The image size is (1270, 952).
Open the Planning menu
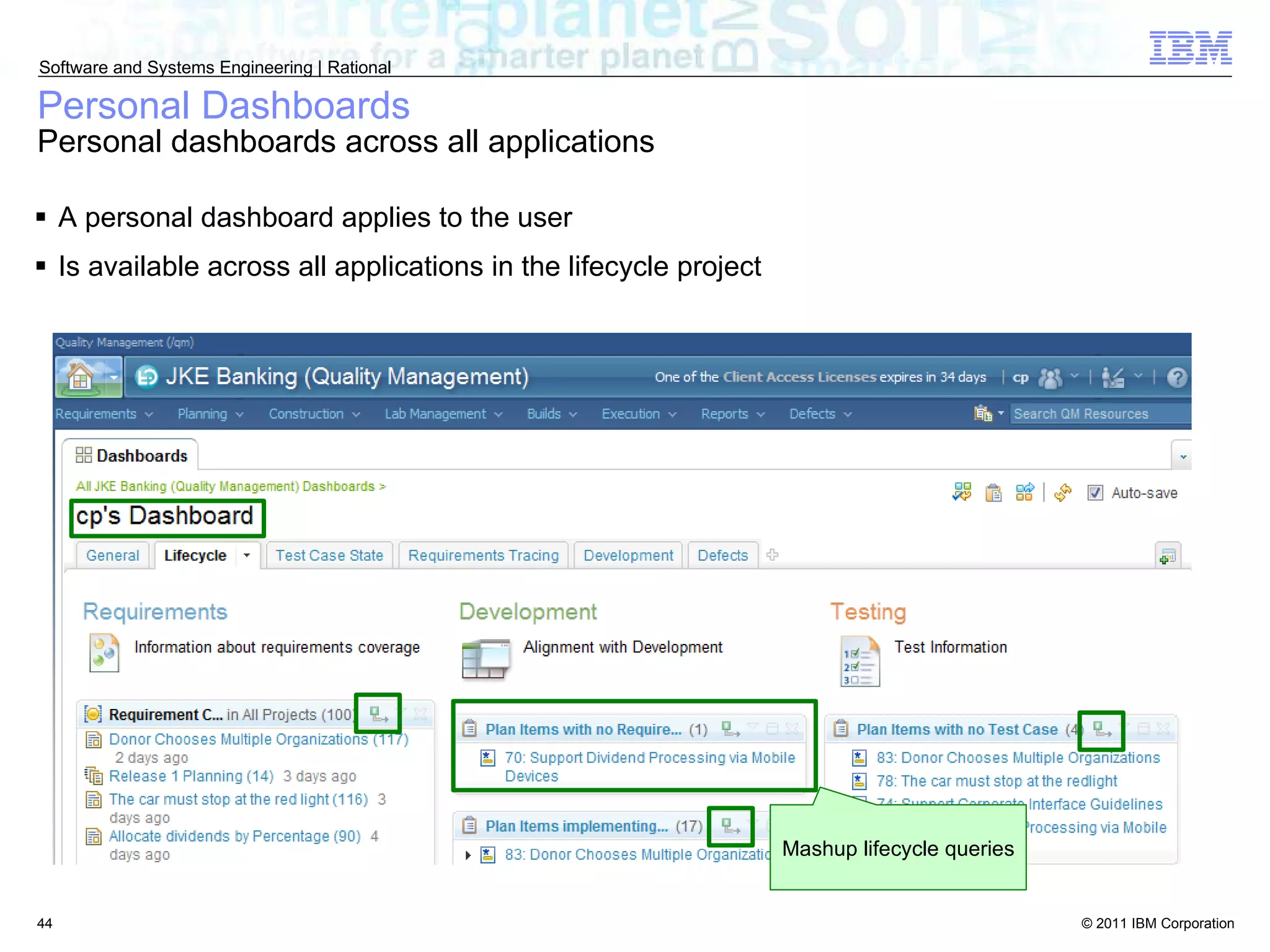pos(210,414)
